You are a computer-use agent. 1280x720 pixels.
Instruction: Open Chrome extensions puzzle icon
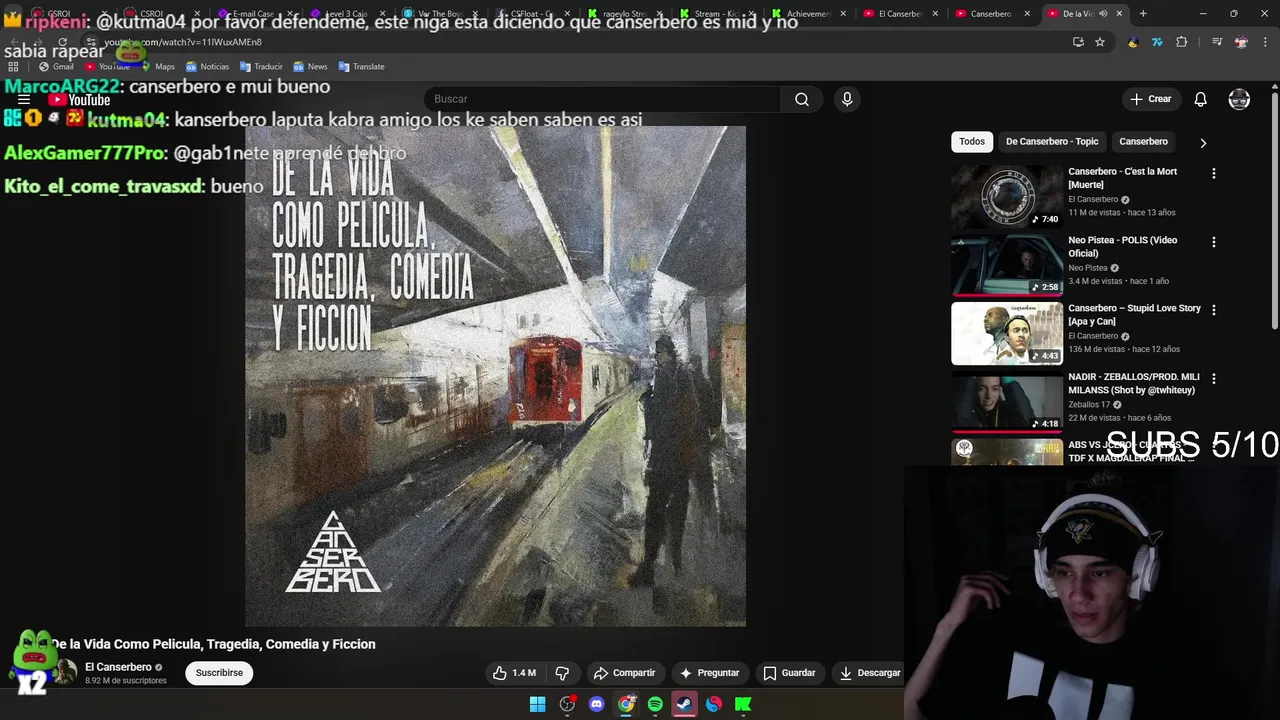1181,42
